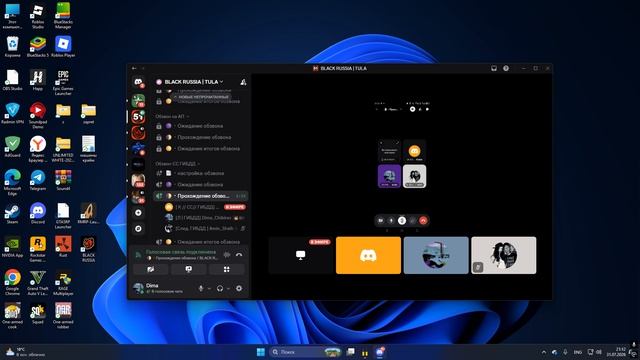Open Discord user settings gear
The image size is (640, 360).
(x=239, y=289)
